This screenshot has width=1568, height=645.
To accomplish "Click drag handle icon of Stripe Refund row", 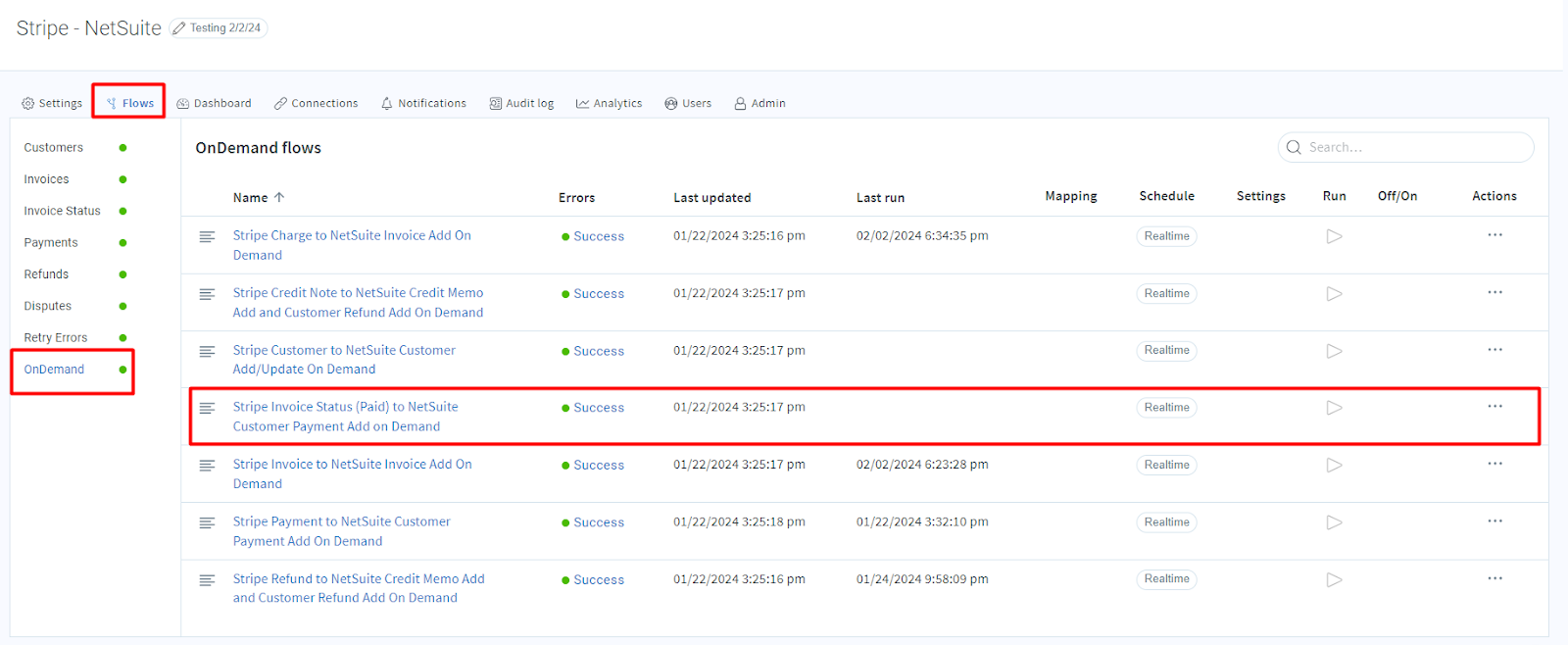I will pyautogui.click(x=207, y=580).
